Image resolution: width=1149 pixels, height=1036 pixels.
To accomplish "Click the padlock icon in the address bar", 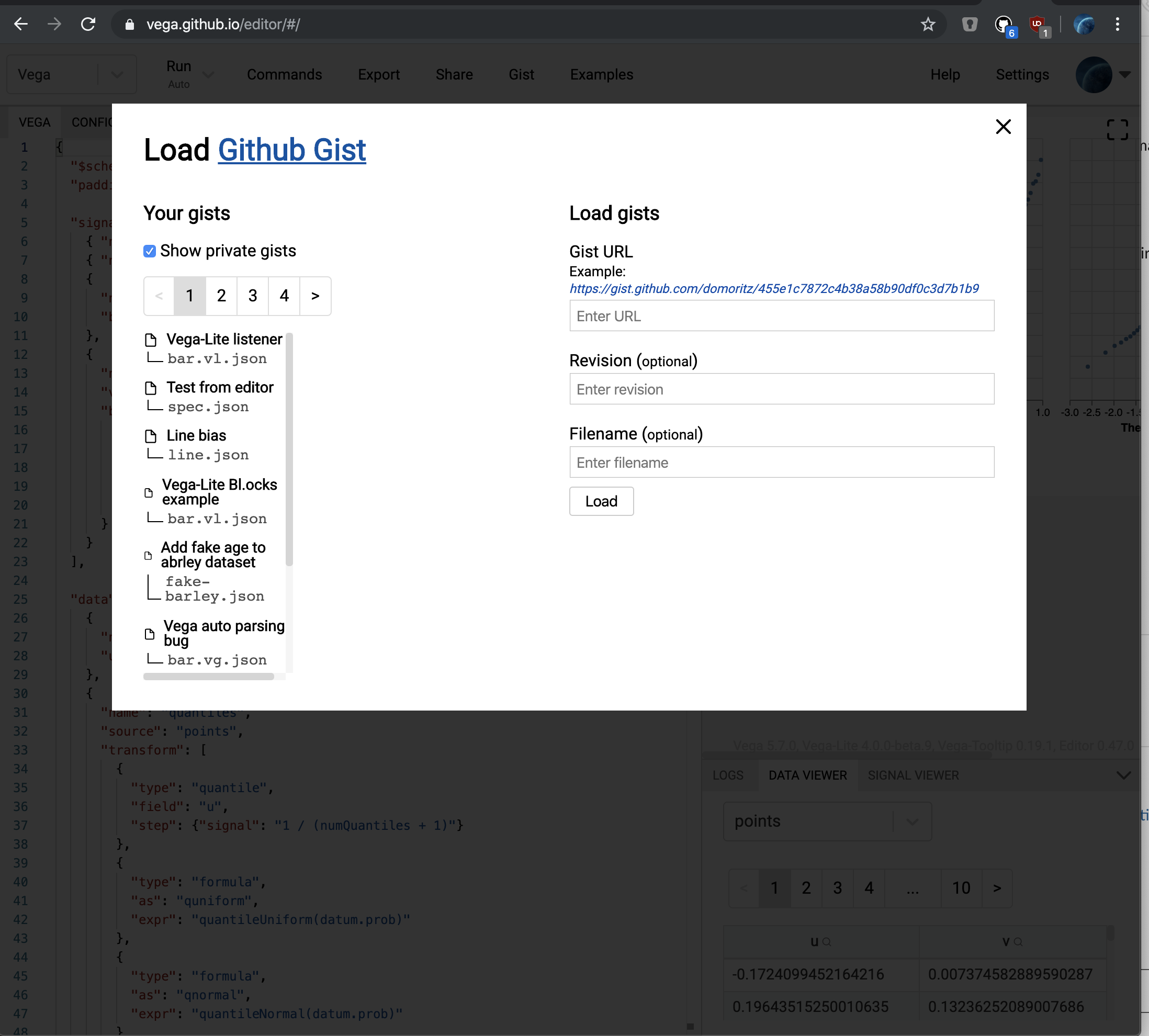I will (x=129, y=24).
